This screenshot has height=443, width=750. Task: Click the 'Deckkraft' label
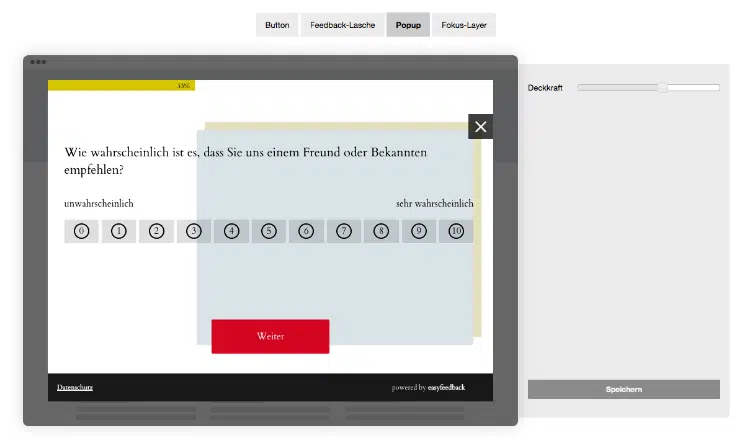[545, 88]
